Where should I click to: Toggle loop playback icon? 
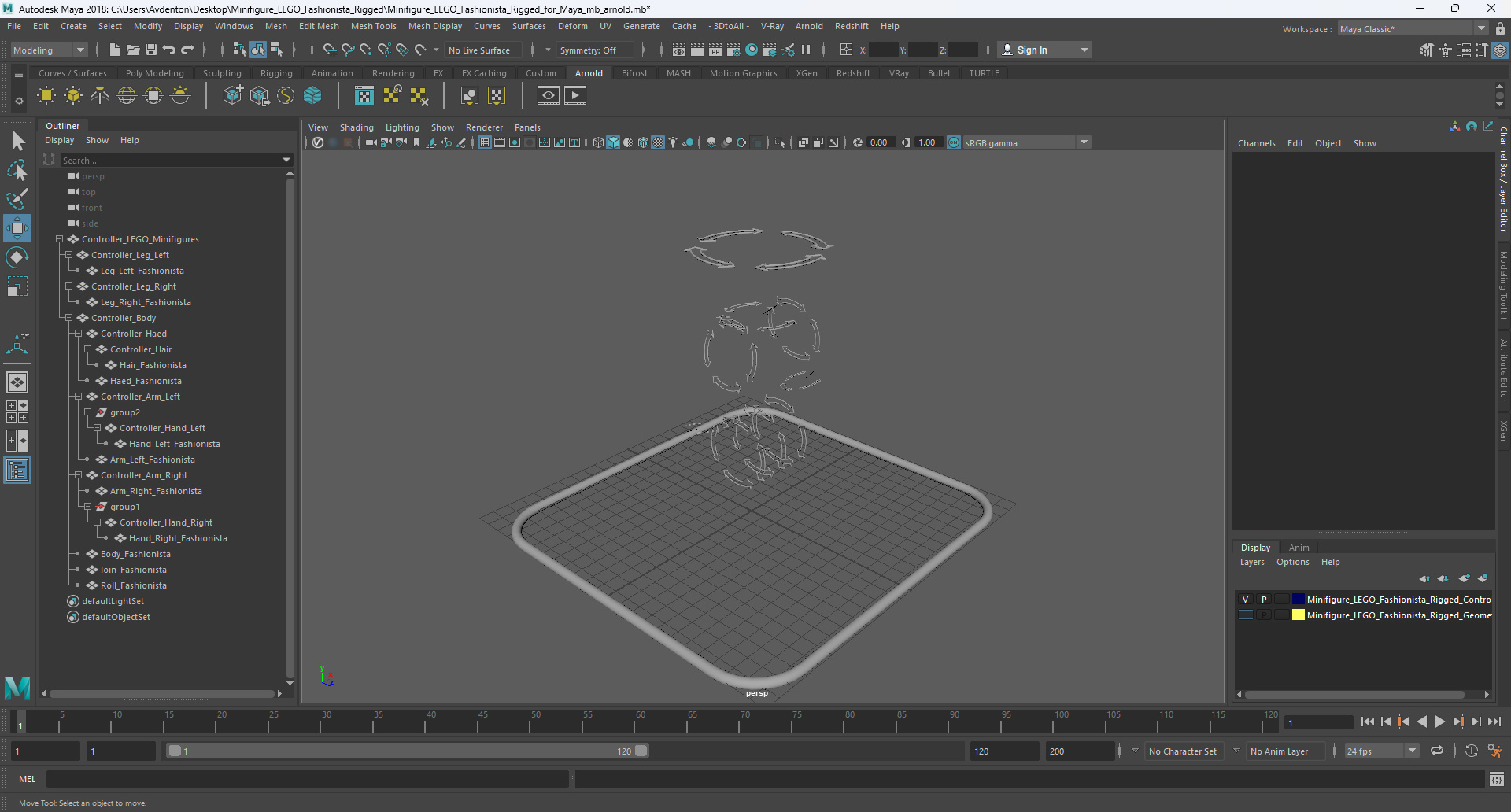tap(1437, 751)
